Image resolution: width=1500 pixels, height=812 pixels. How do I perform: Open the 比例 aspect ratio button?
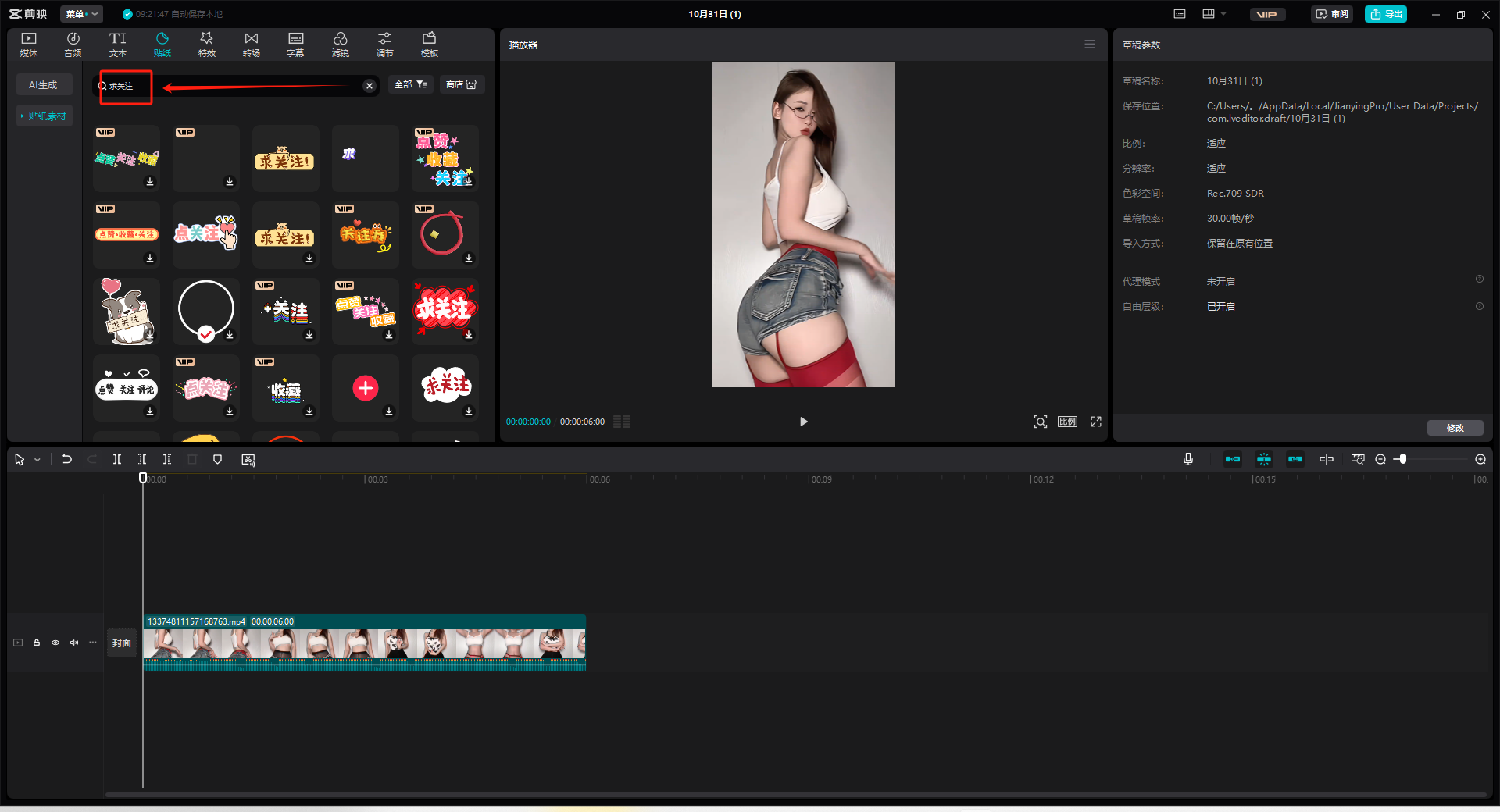coord(1067,422)
